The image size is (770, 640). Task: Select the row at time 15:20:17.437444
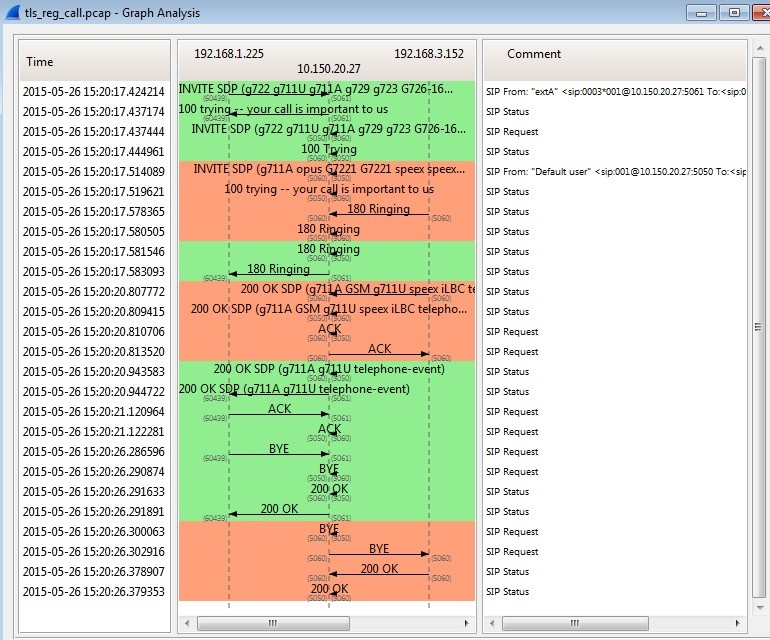click(93, 132)
